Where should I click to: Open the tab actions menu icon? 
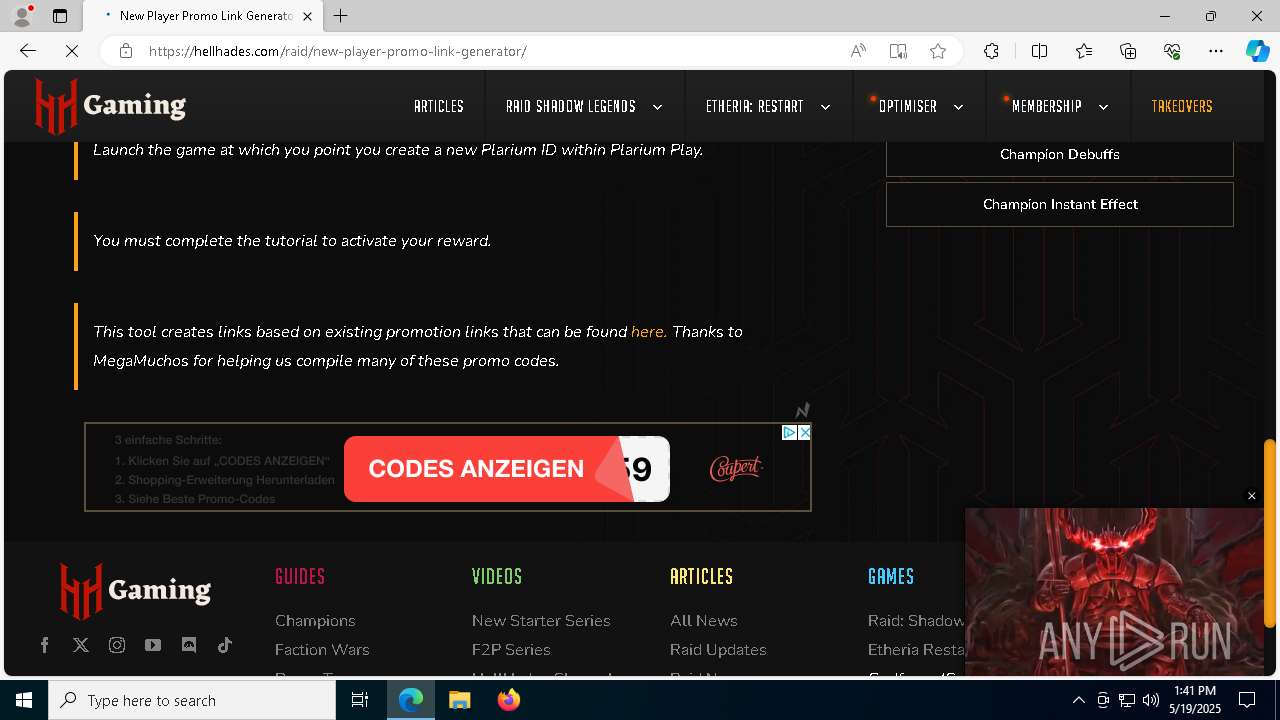60,16
